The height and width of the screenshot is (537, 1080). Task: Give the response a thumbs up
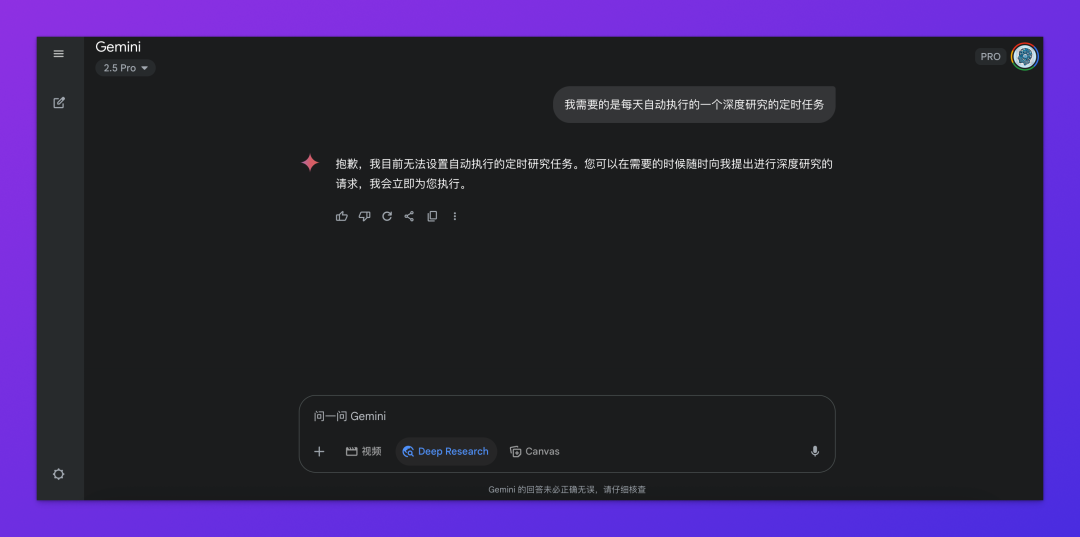coord(342,216)
